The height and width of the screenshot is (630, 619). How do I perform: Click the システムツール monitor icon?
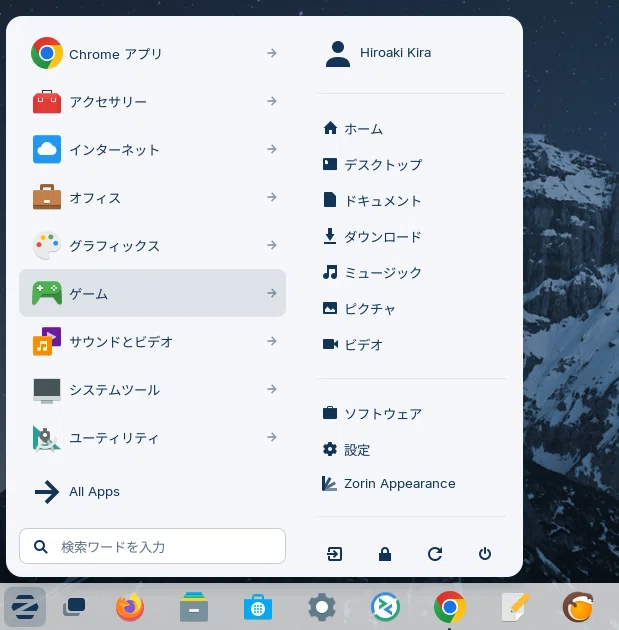click(x=47, y=390)
